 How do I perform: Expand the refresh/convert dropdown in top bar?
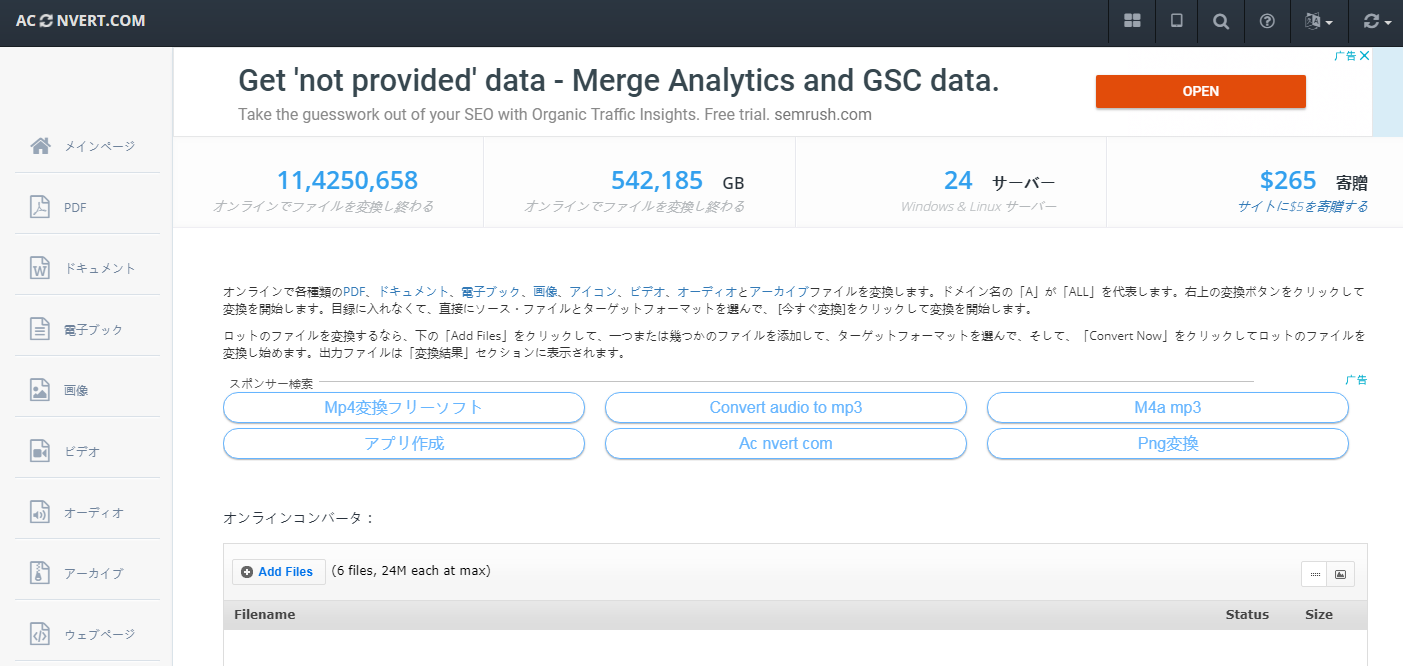click(x=1377, y=21)
